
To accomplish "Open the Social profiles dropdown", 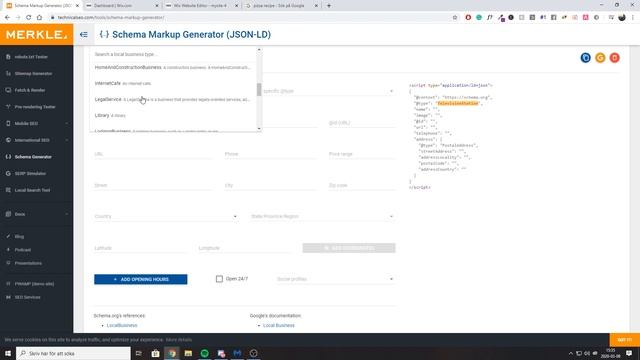I will tap(336, 279).
